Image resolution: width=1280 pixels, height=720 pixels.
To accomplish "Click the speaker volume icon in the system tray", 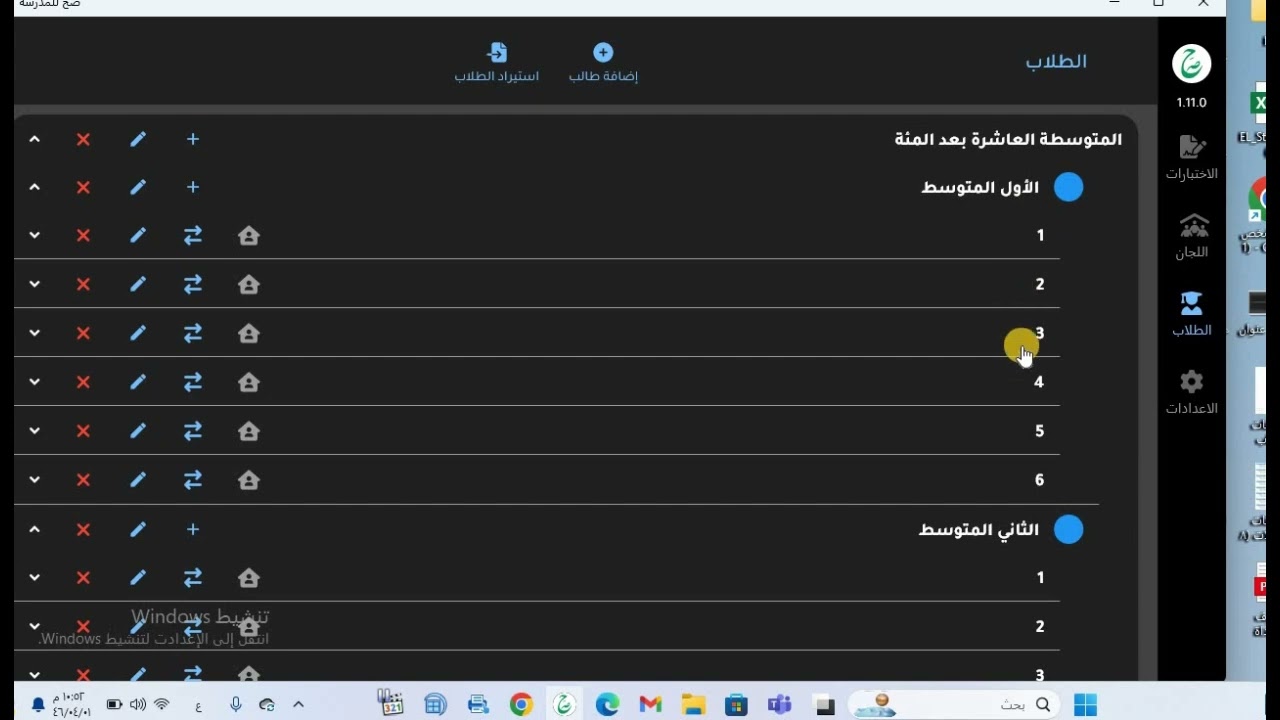I will pos(138,705).
